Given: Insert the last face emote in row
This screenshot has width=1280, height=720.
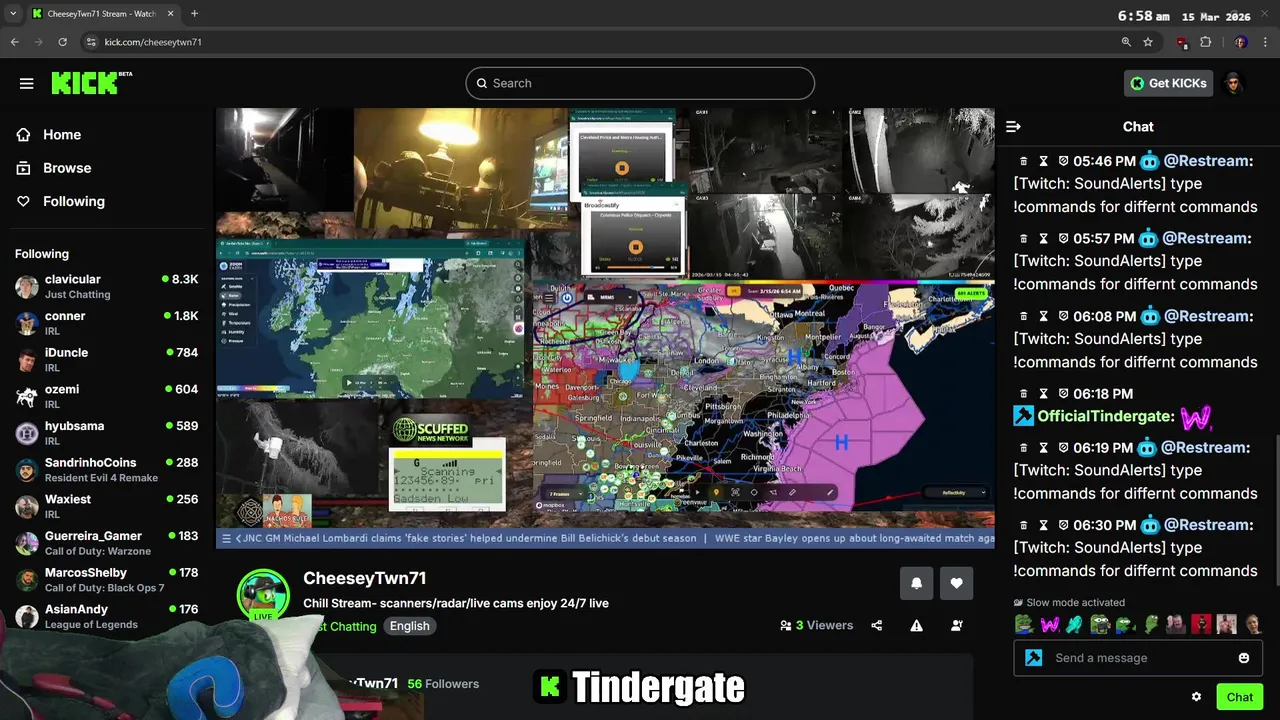Looking at the screenshot, I should click(x=1252, y=625).
